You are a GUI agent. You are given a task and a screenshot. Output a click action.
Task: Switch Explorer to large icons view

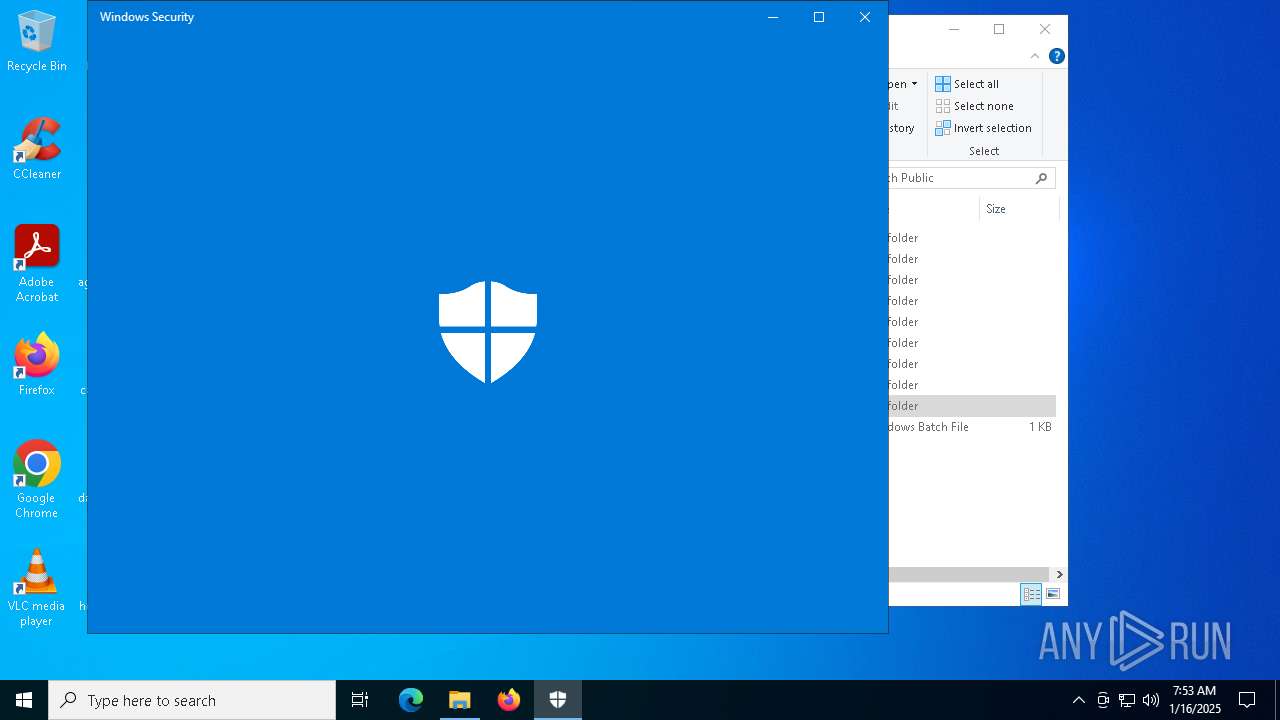(x=1053, y=594)
